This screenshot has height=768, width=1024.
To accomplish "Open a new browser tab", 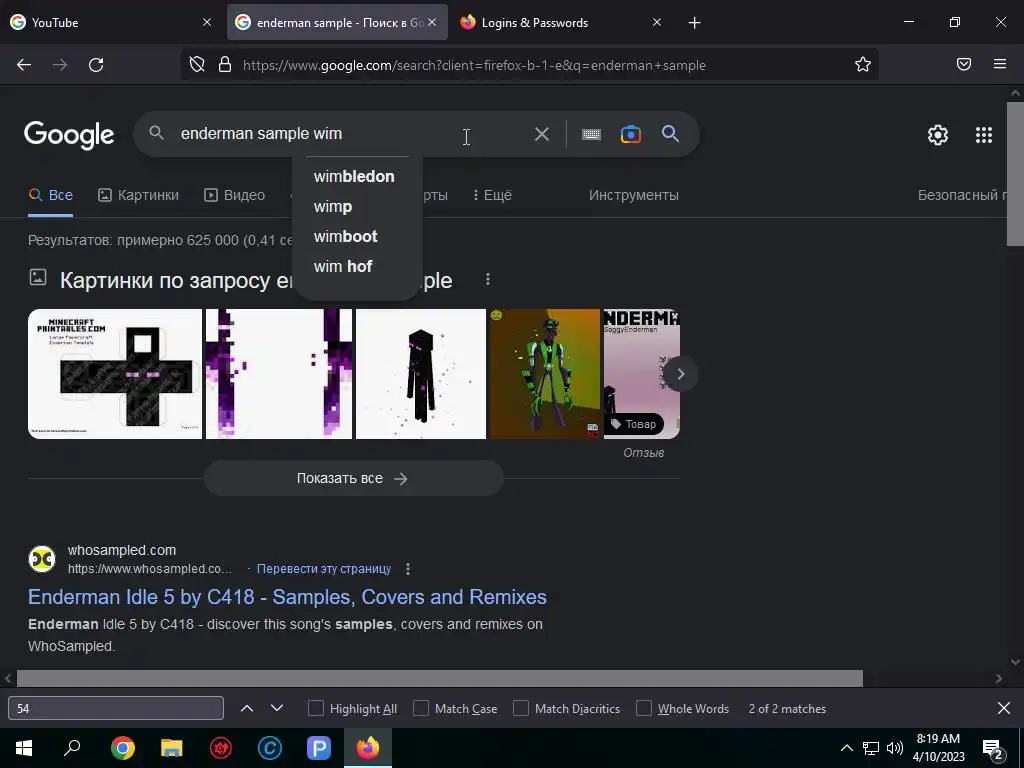I will (x=694, y=23).
